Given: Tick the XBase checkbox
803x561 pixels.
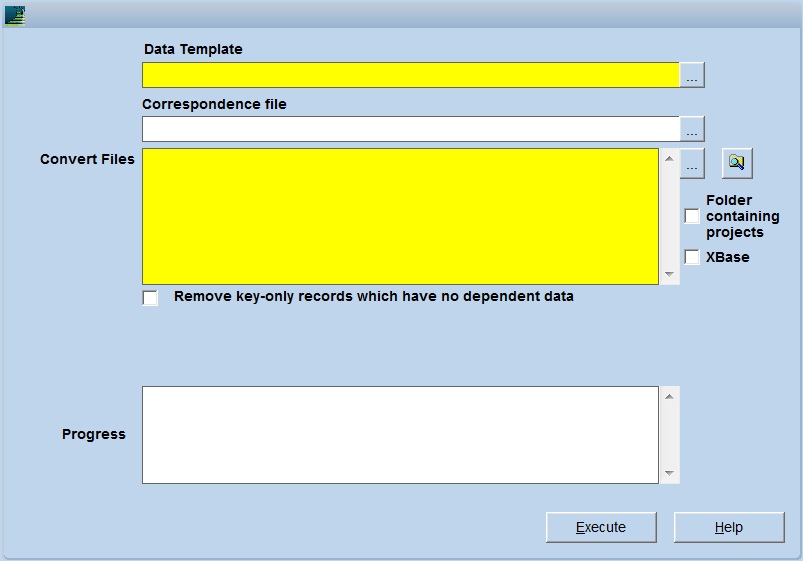Looking at the screenshot, I should pos(692,257).
